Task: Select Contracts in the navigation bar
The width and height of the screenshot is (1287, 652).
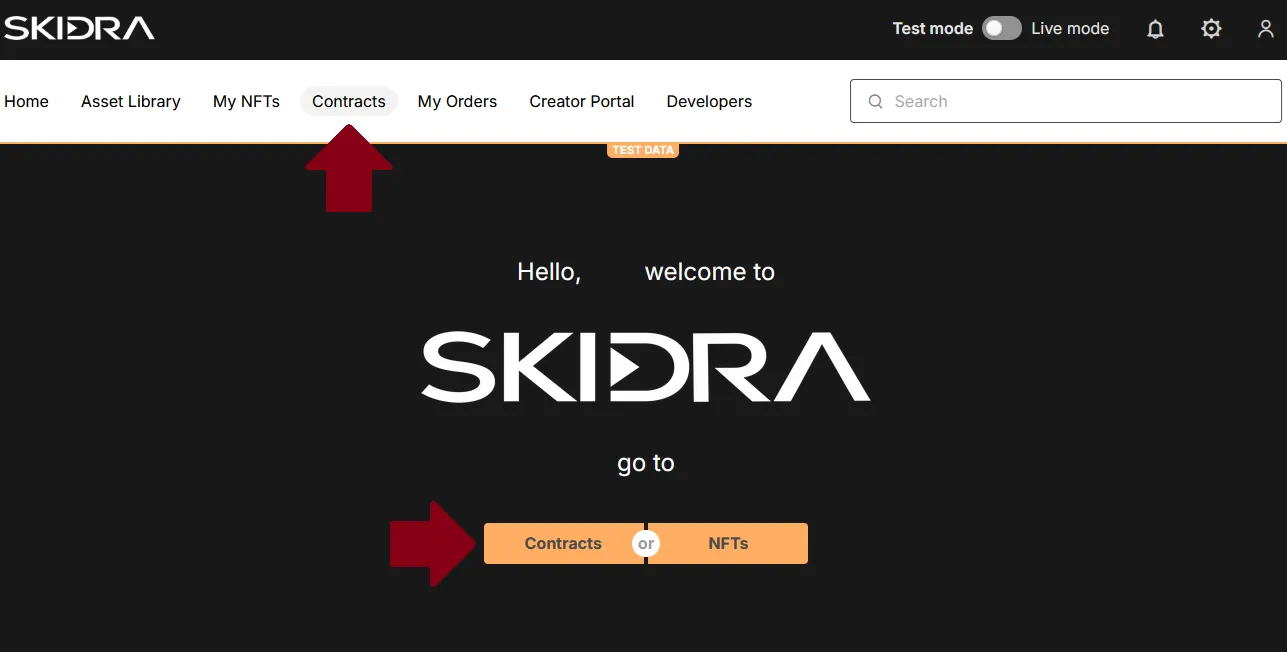Action: 349,101
